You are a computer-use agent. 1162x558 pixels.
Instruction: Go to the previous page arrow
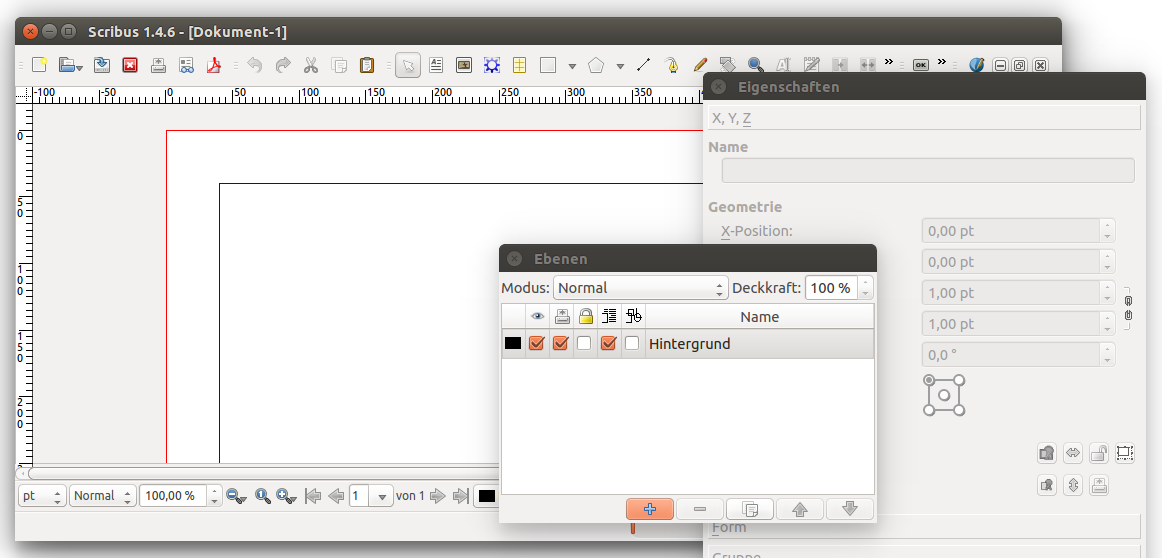[336, 496]
